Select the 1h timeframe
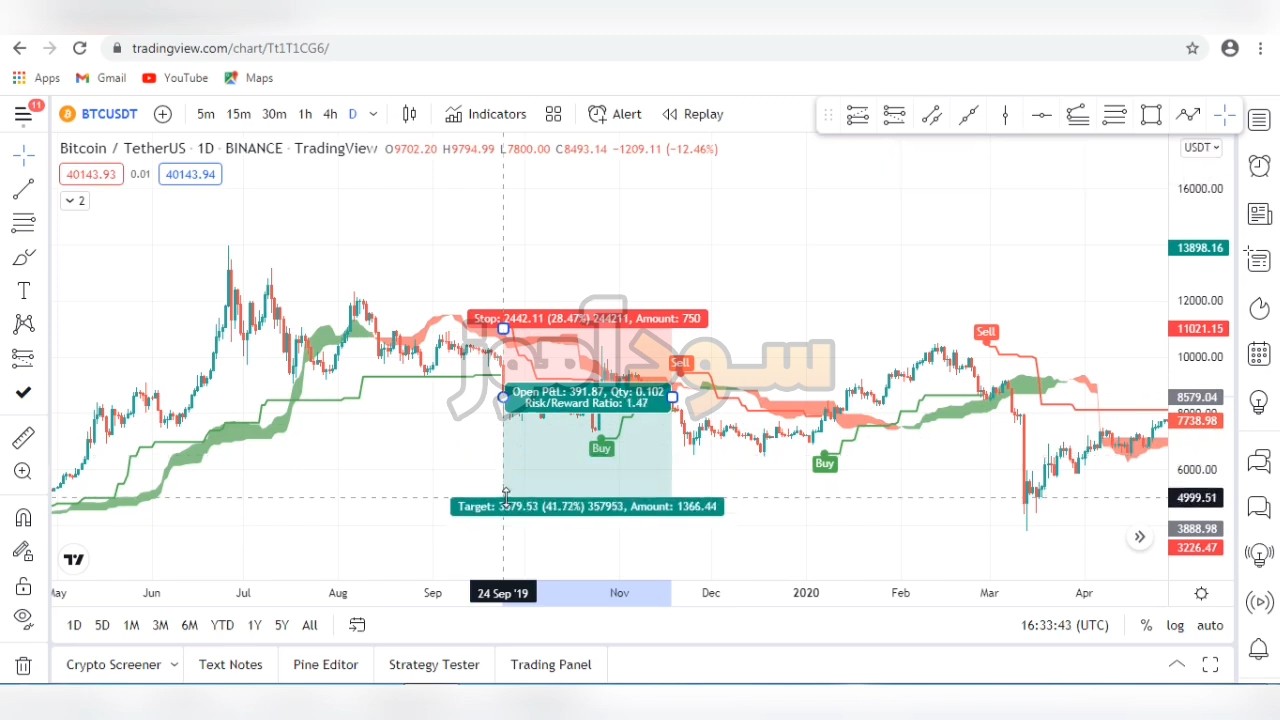 305,114
